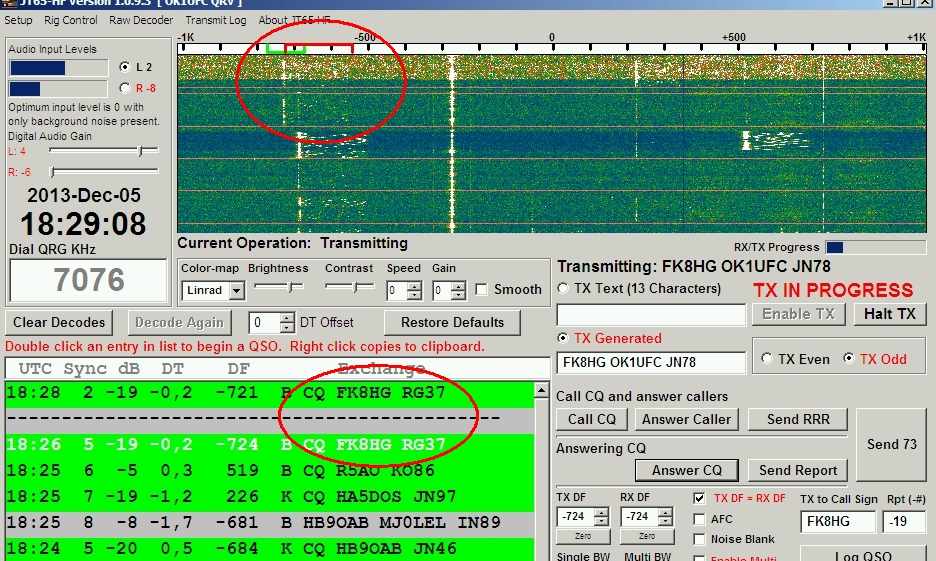Click the Clear Decodes button
This screenshot has height=561, width=936.
(59, 323)
